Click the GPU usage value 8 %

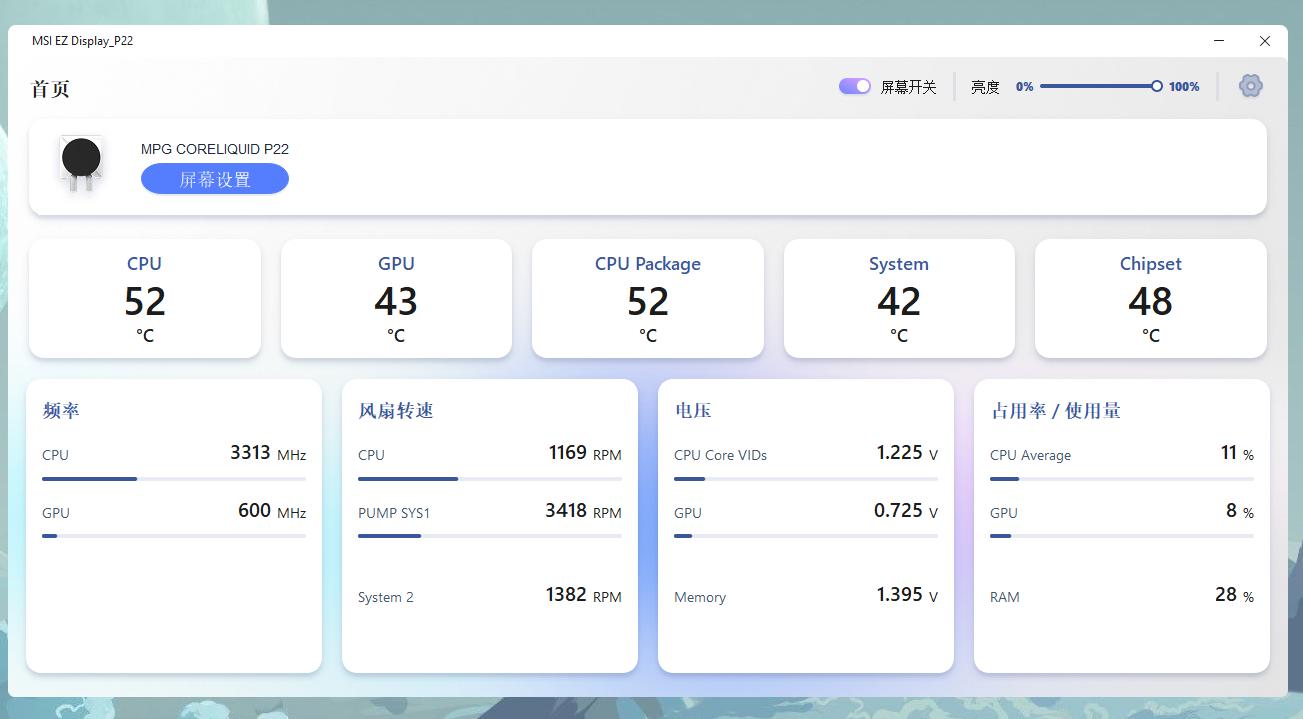coord(1240,511)
